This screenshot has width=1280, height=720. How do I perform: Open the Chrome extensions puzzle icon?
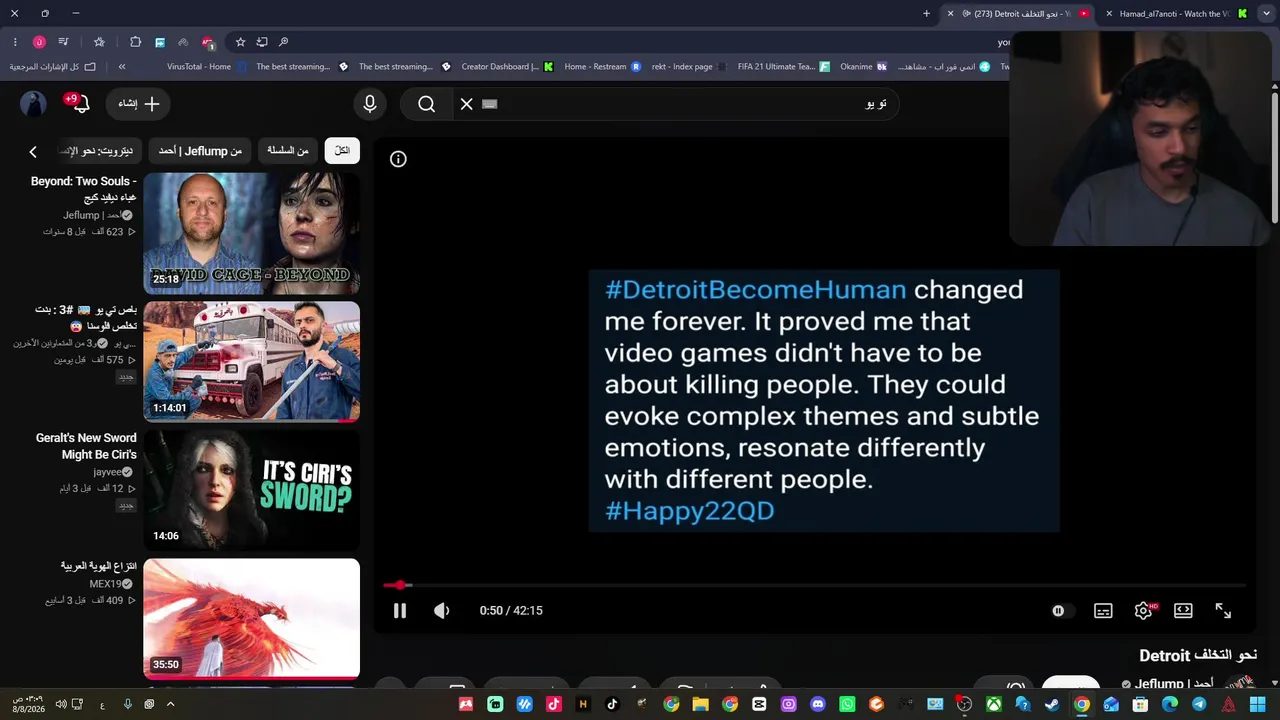coord(135,42)
